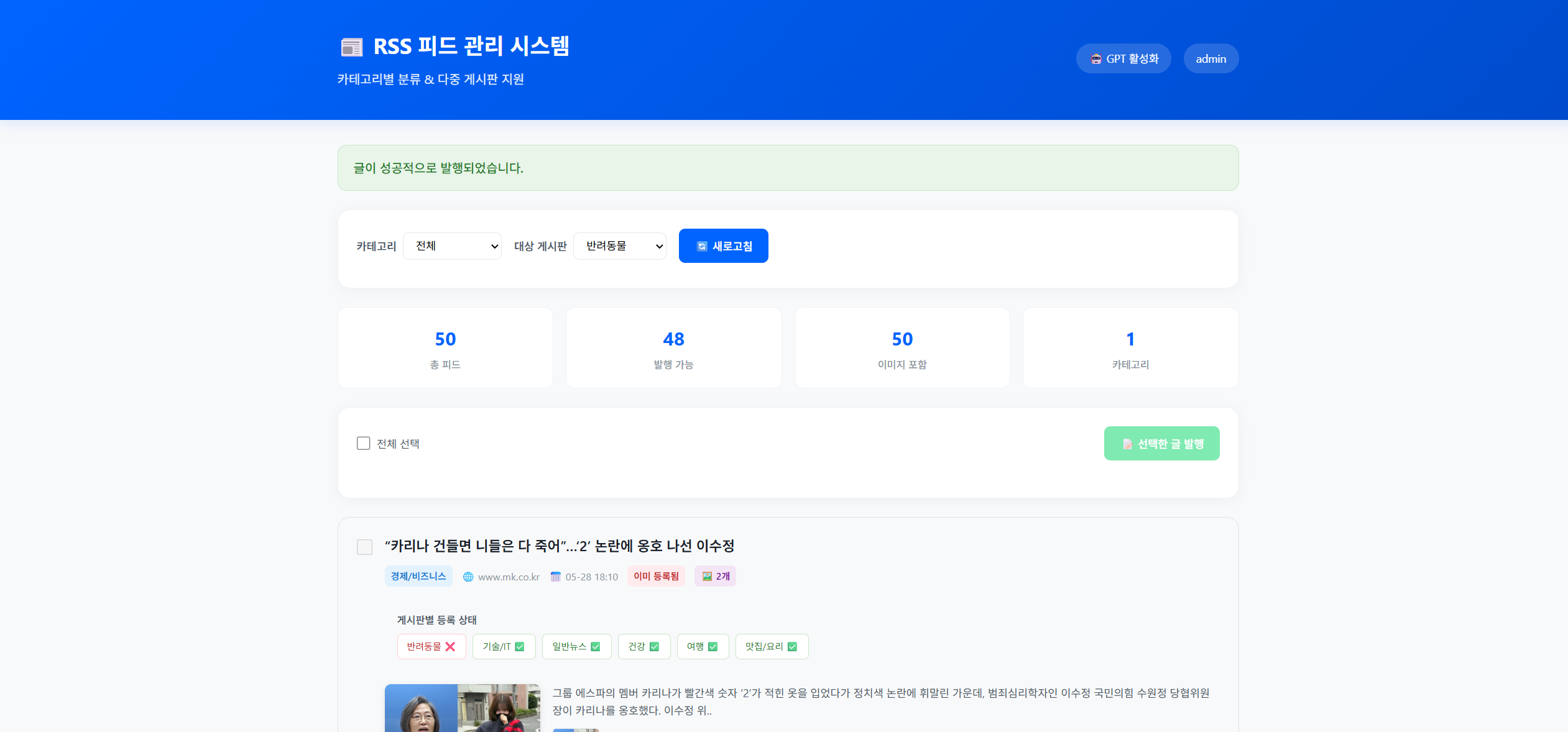Click the 선택한 글 발행 button
Image resolution: width=1568 pixels, height=732 pixels.
[1162, 444]
